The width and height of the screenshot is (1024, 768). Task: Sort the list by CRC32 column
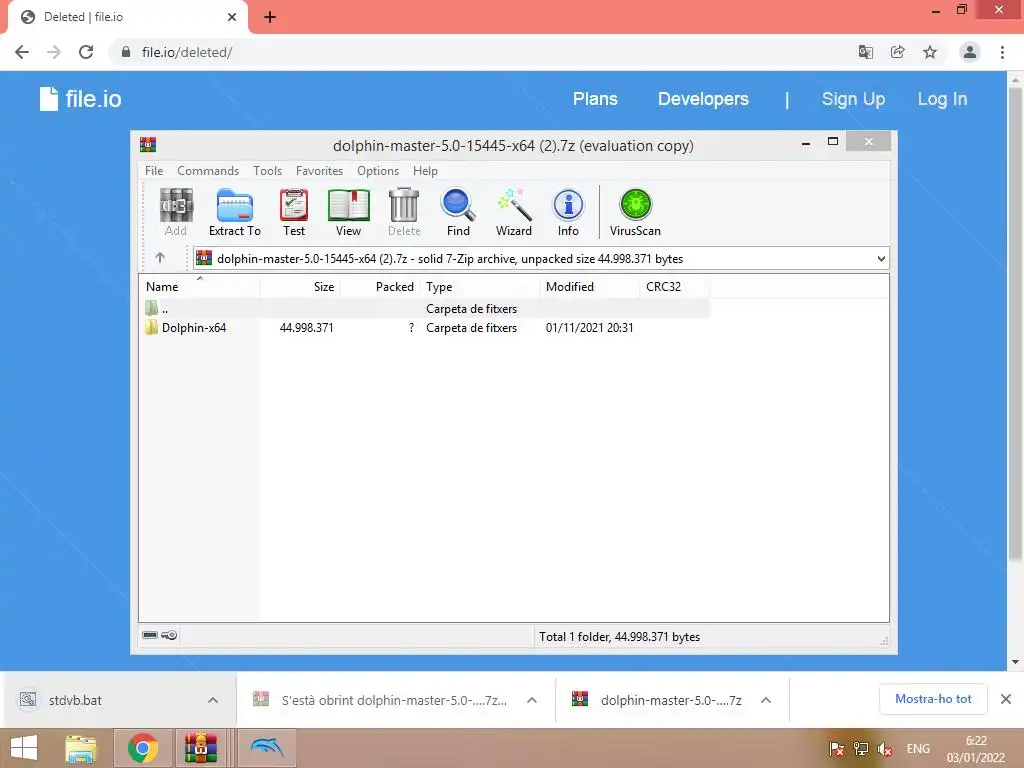pos(674,287)
